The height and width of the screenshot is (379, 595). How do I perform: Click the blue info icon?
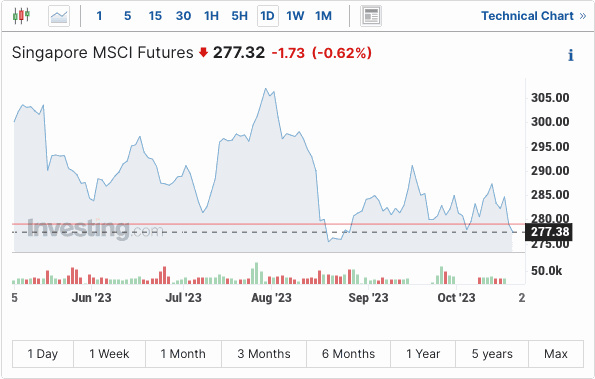[570, 55]
